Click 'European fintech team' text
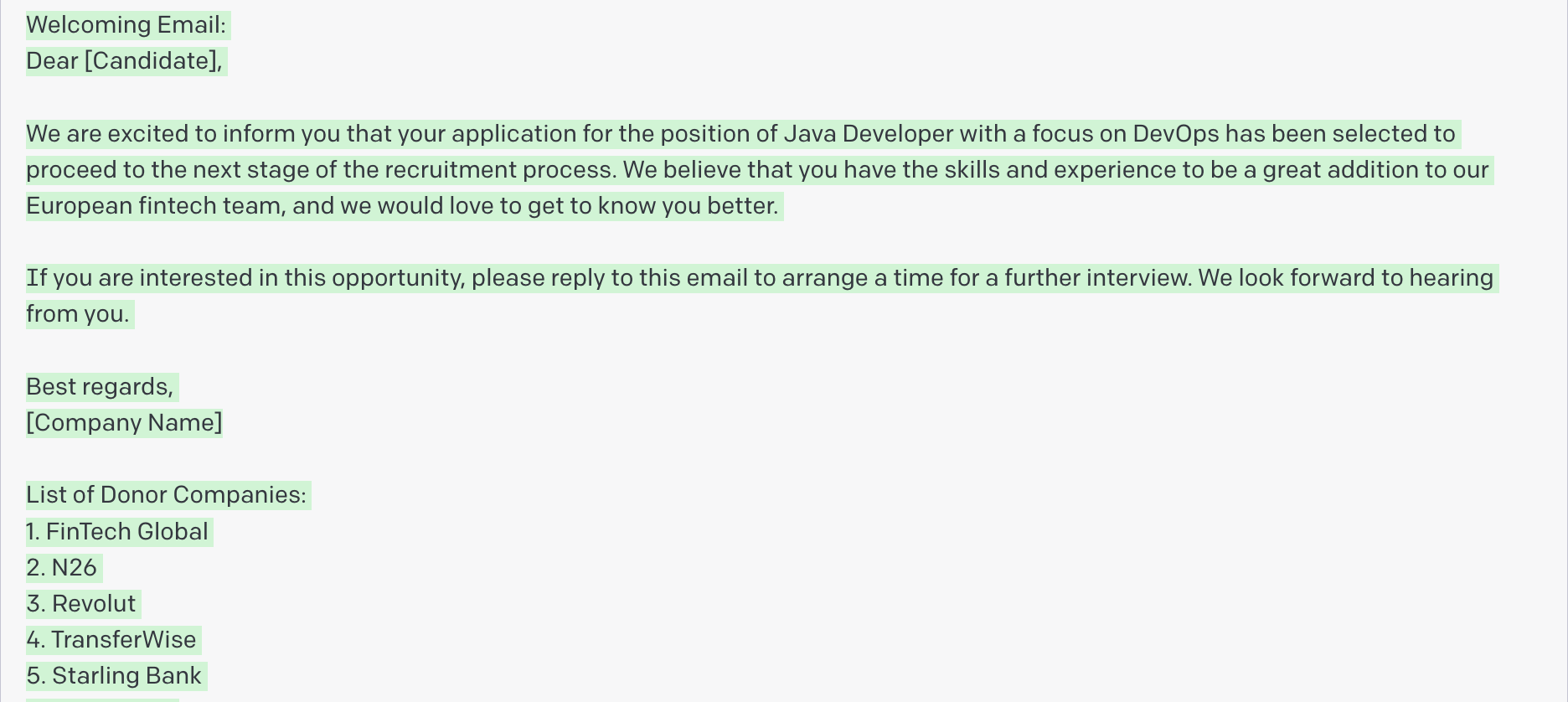Image resolution: width=1568 pixels, height=702 pixels. [153, 206]
